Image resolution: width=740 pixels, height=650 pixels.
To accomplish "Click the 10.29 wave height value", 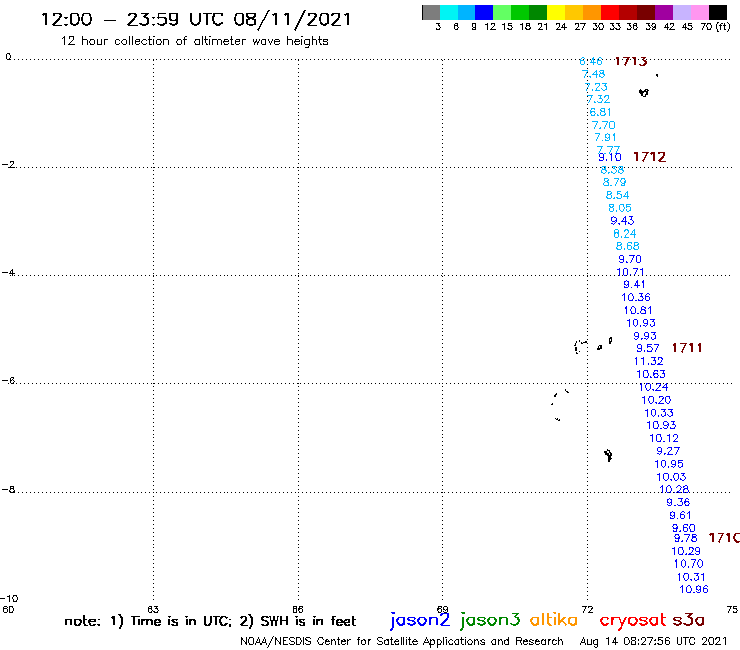I will coord(686,551).
